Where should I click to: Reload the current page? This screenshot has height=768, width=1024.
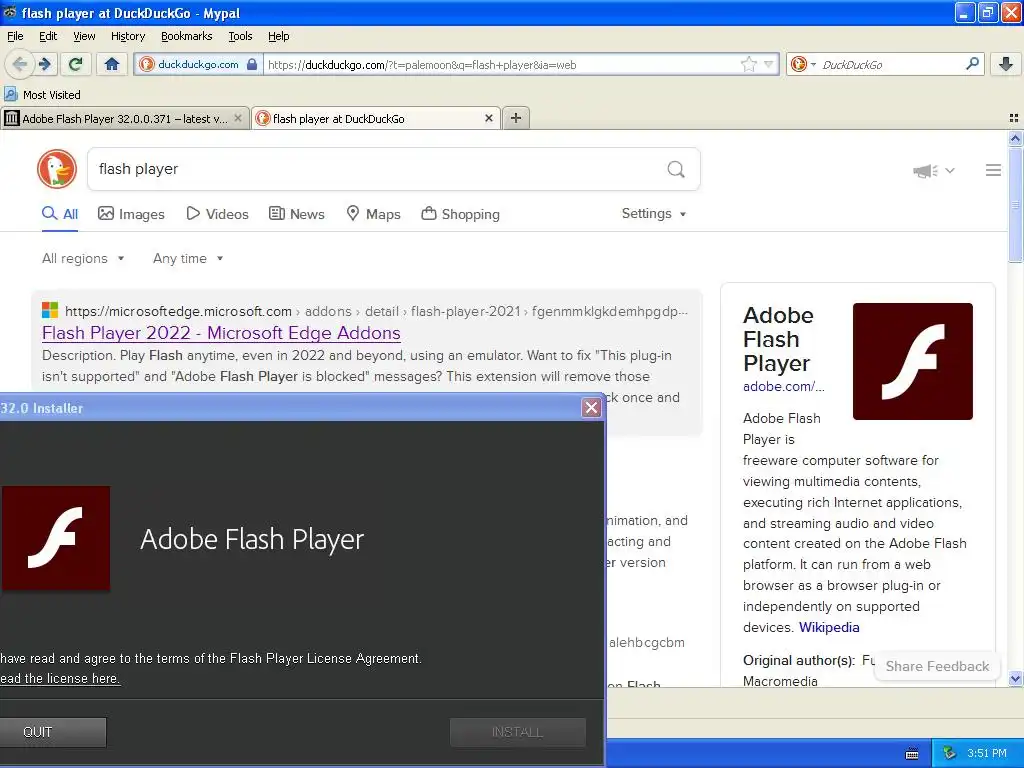[x=76, y=64]
